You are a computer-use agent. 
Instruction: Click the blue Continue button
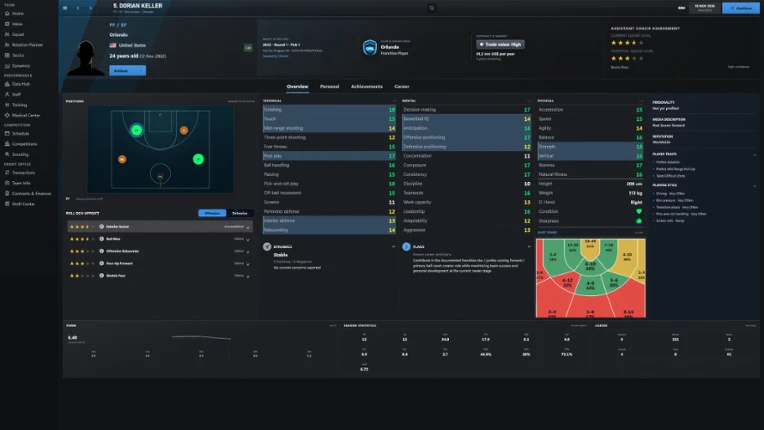click(741, 8)
